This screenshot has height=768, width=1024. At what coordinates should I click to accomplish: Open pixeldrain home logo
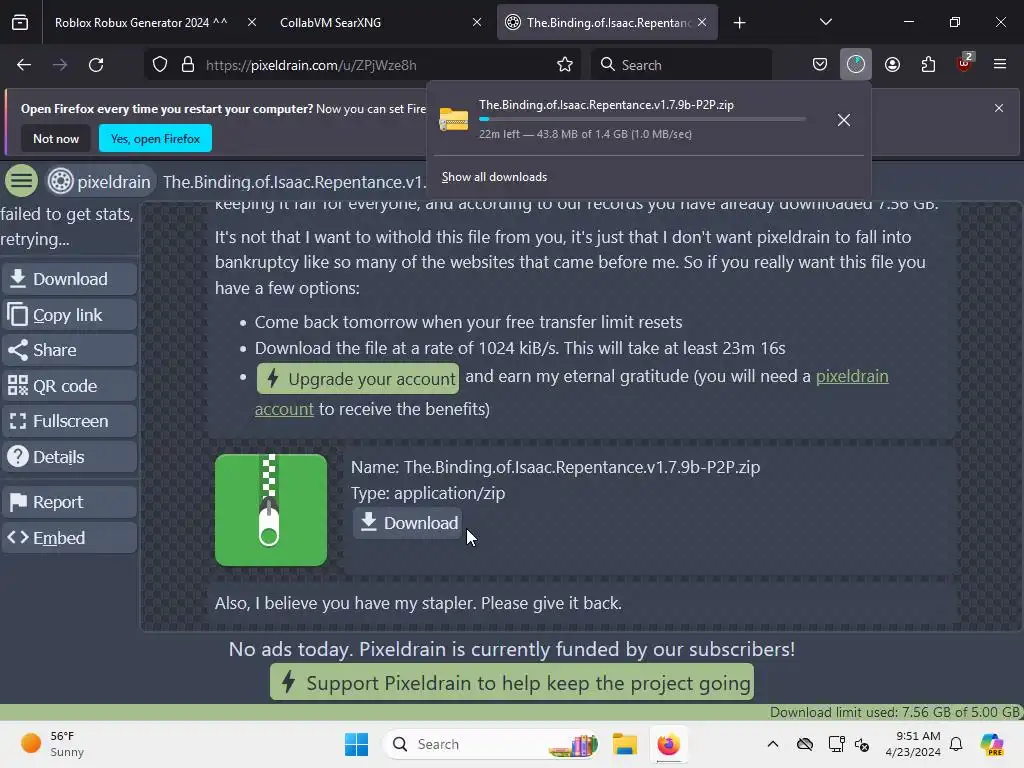pos(99,182)
